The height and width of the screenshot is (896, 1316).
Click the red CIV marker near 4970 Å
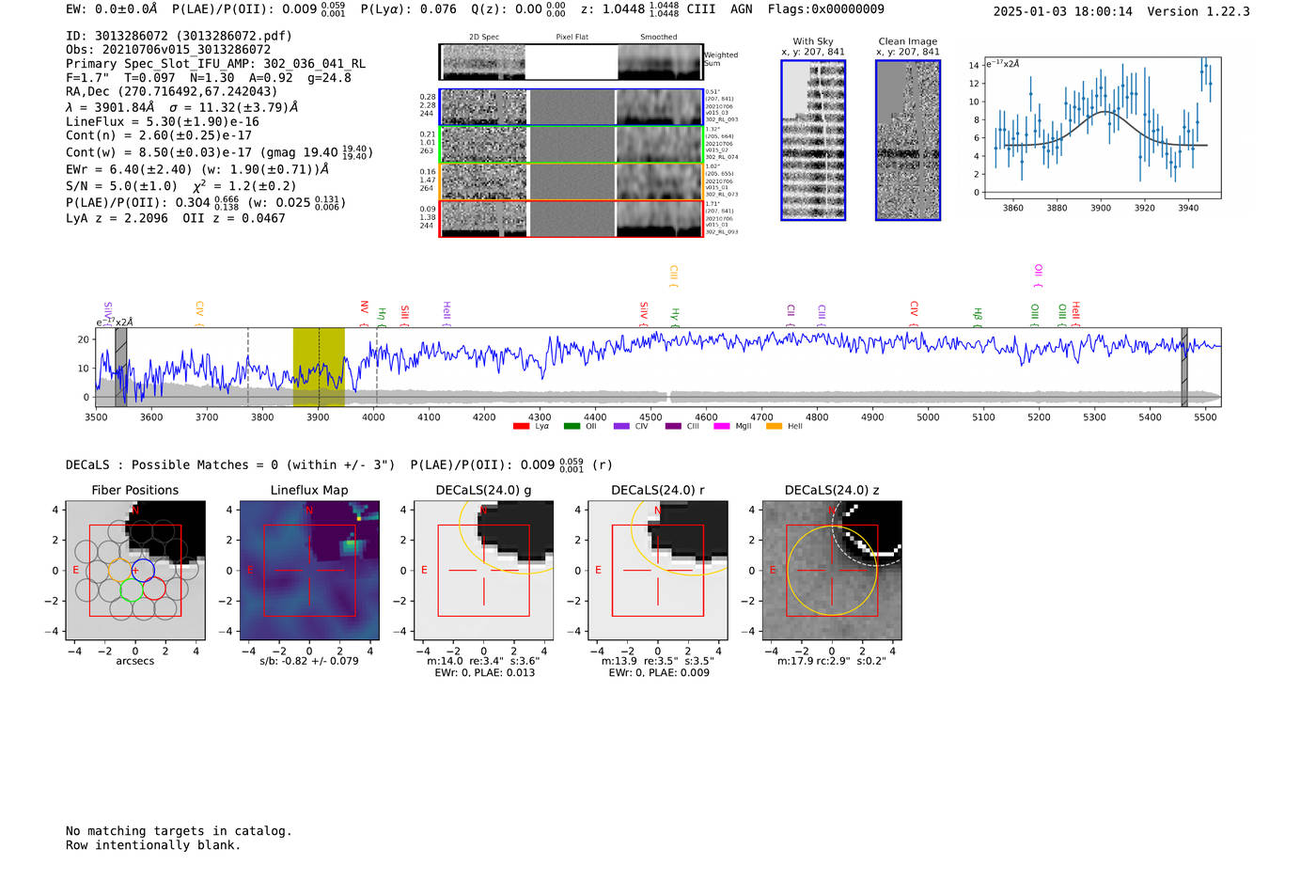pyautogui.click(x=914, y=313)
